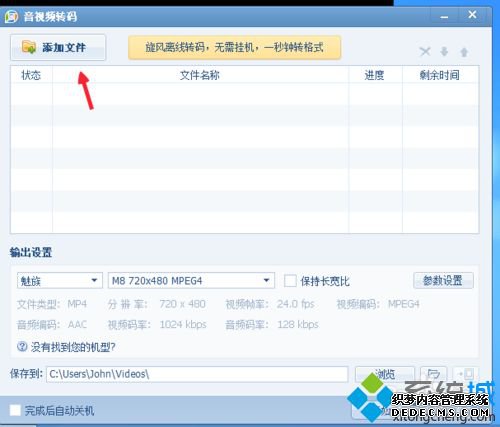
Task: Enable 完成后自动关机 checkbox
Action: [x=15, y=410]
